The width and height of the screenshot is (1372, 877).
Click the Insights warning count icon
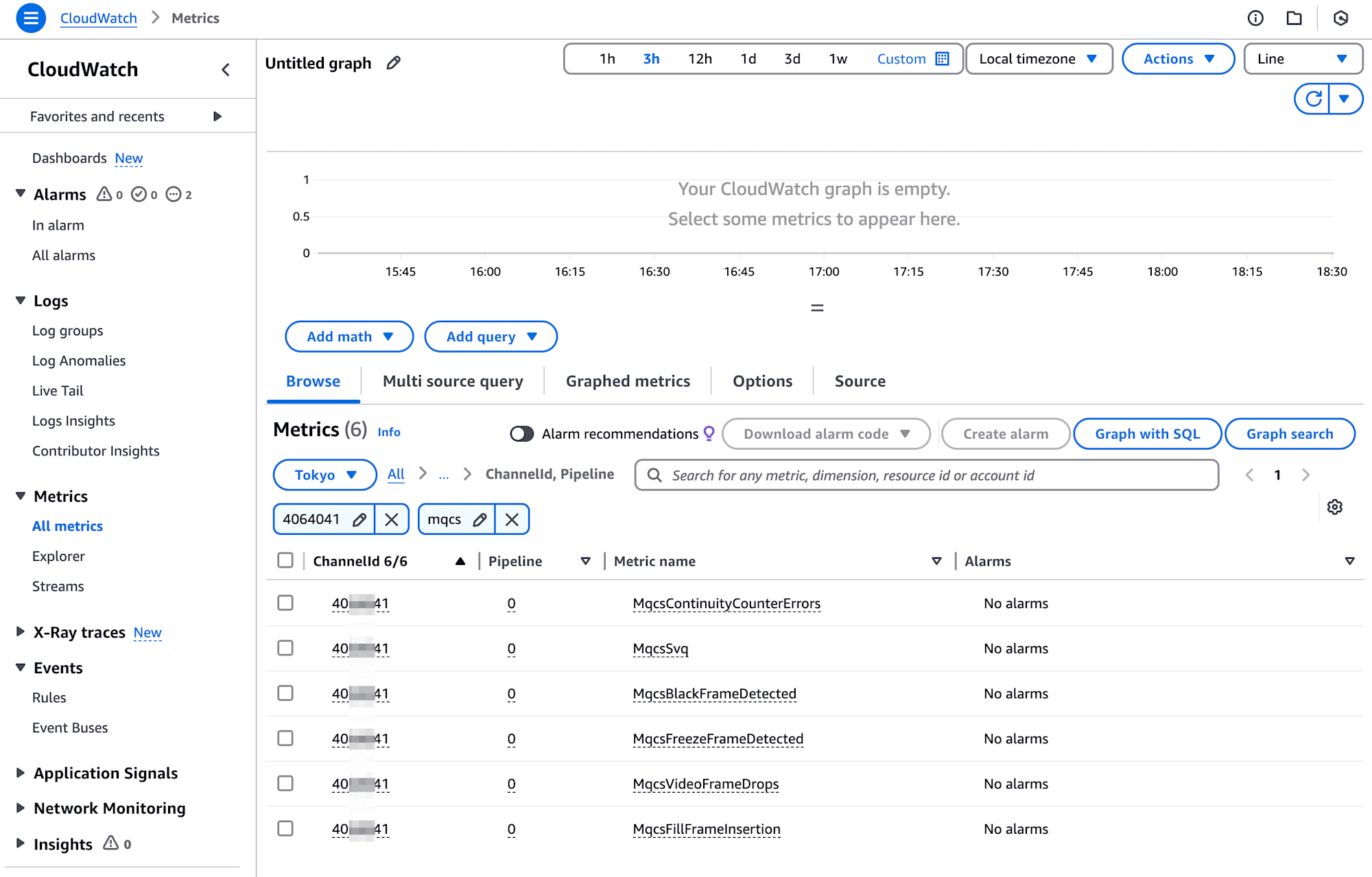coord(110,843)
